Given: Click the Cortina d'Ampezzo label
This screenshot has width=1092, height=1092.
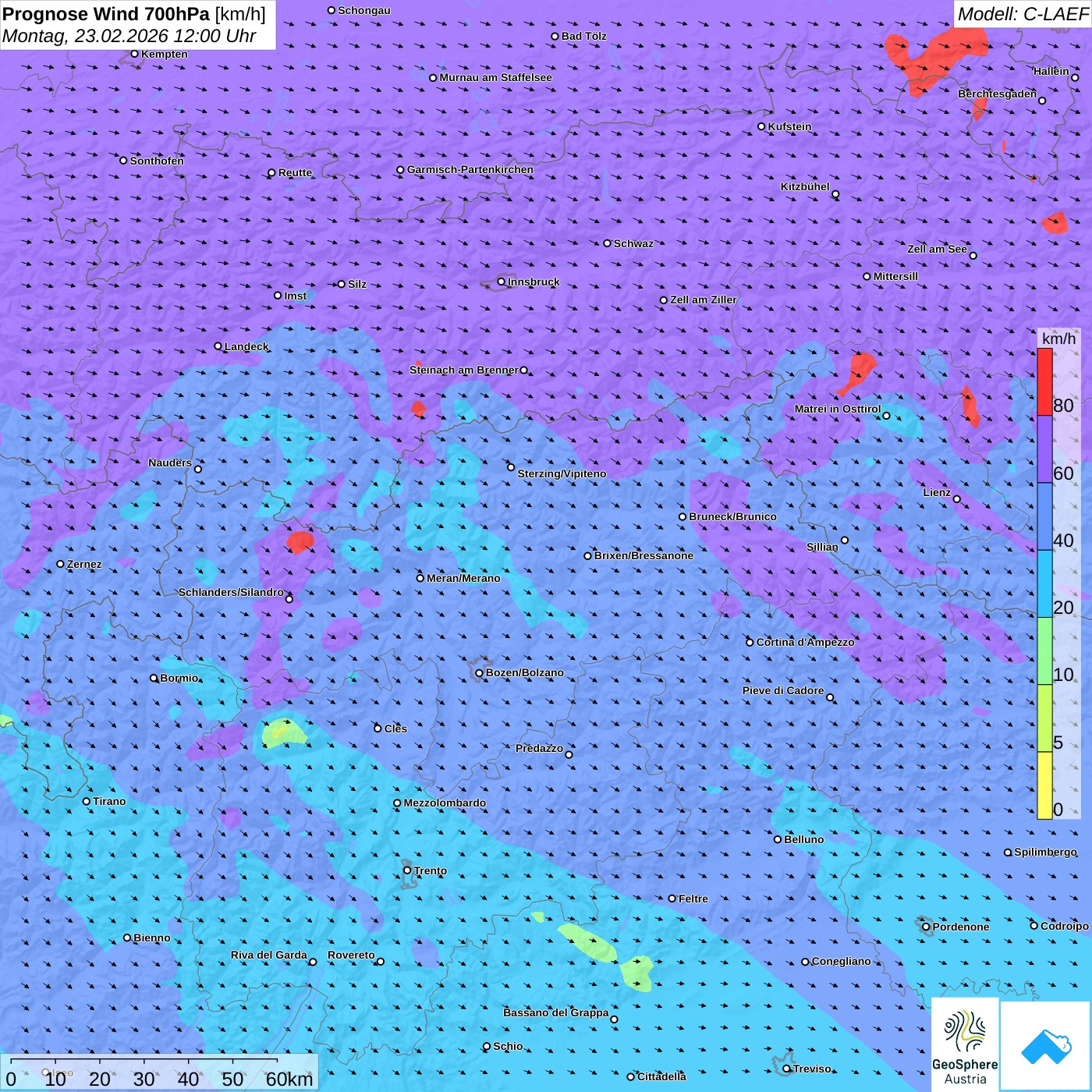Looking at the screenshot, I should coord(806,642).
